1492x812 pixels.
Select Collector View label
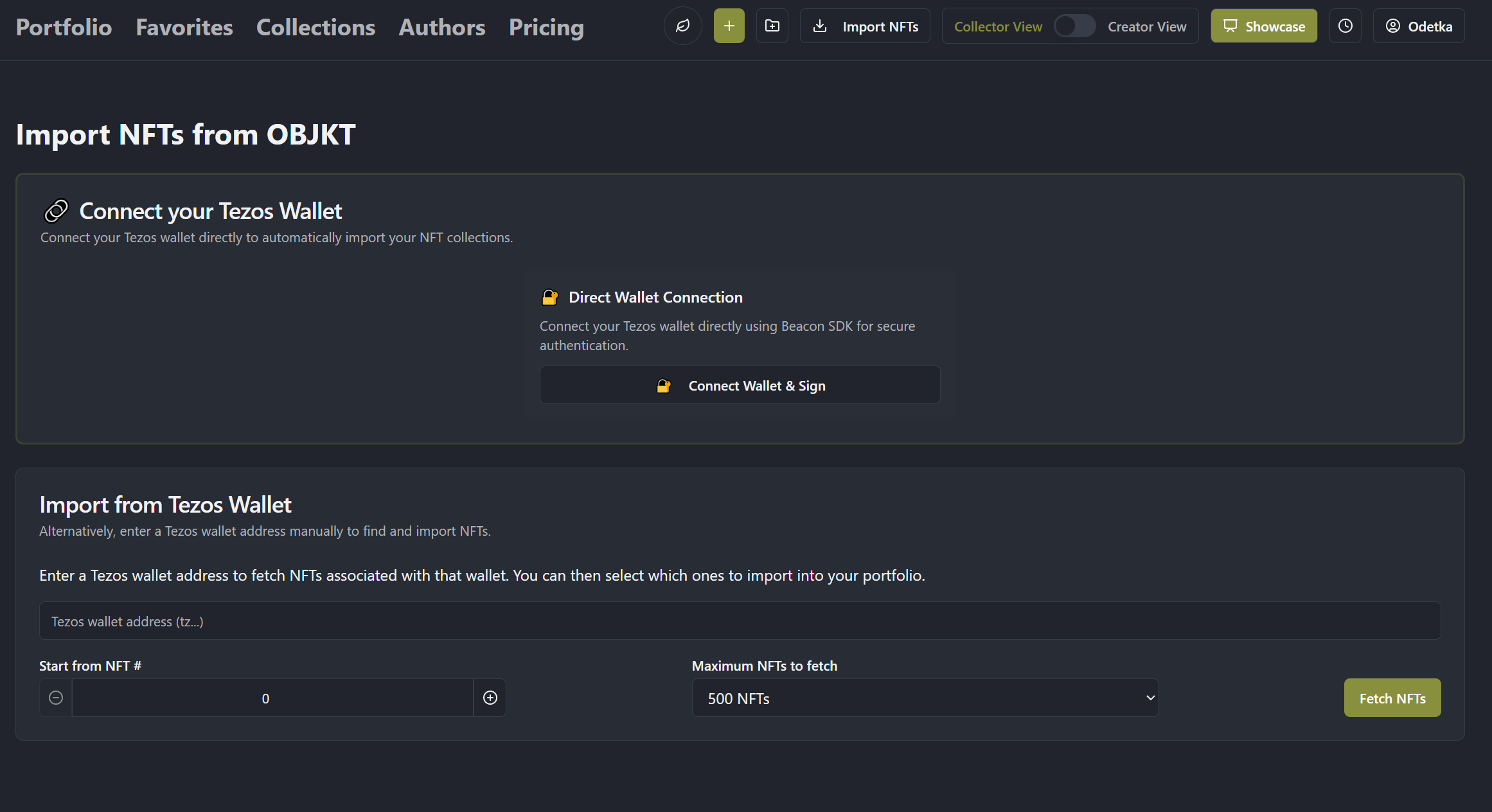click(998, 26)
